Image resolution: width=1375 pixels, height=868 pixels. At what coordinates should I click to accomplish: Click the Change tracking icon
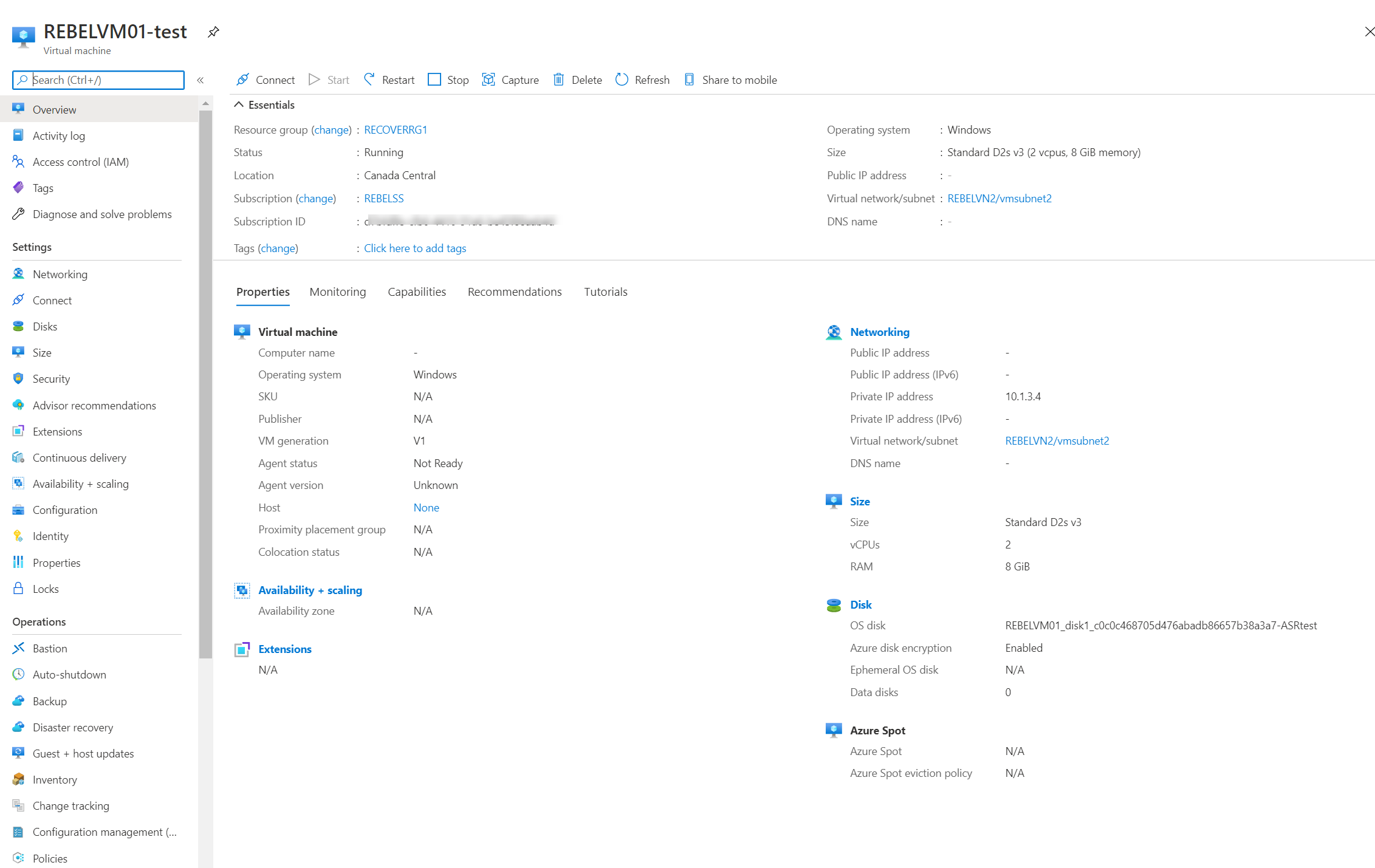(x=18, y=805)
